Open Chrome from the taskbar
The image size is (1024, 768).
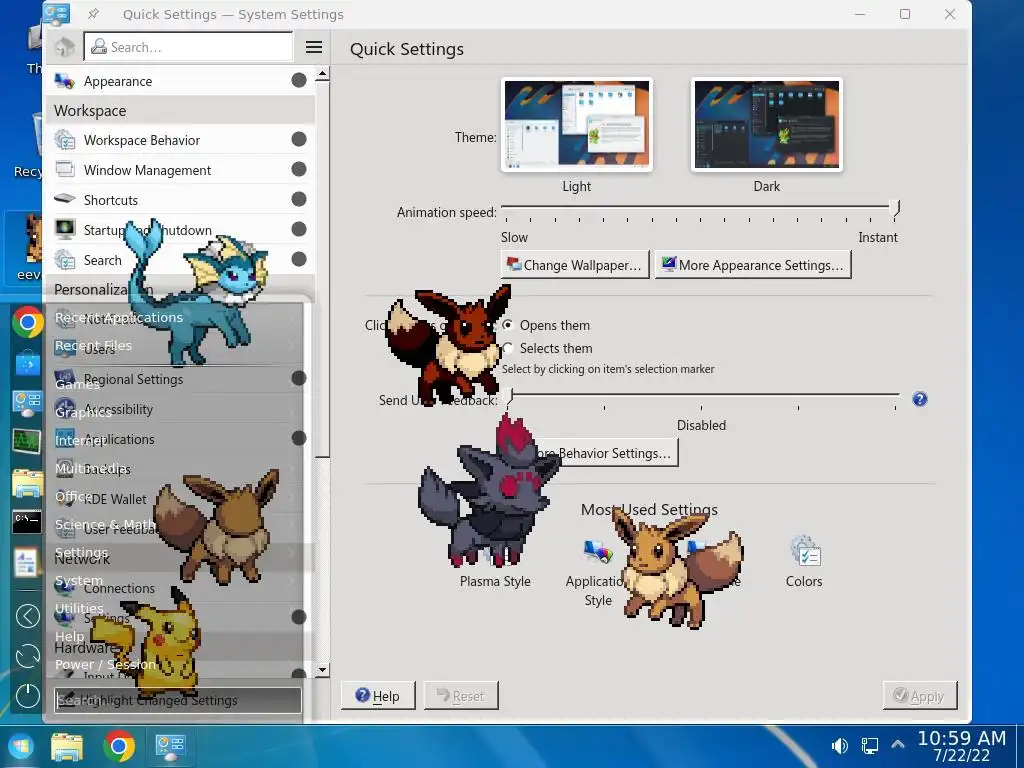pyautogui.click(x=119, y=746)
